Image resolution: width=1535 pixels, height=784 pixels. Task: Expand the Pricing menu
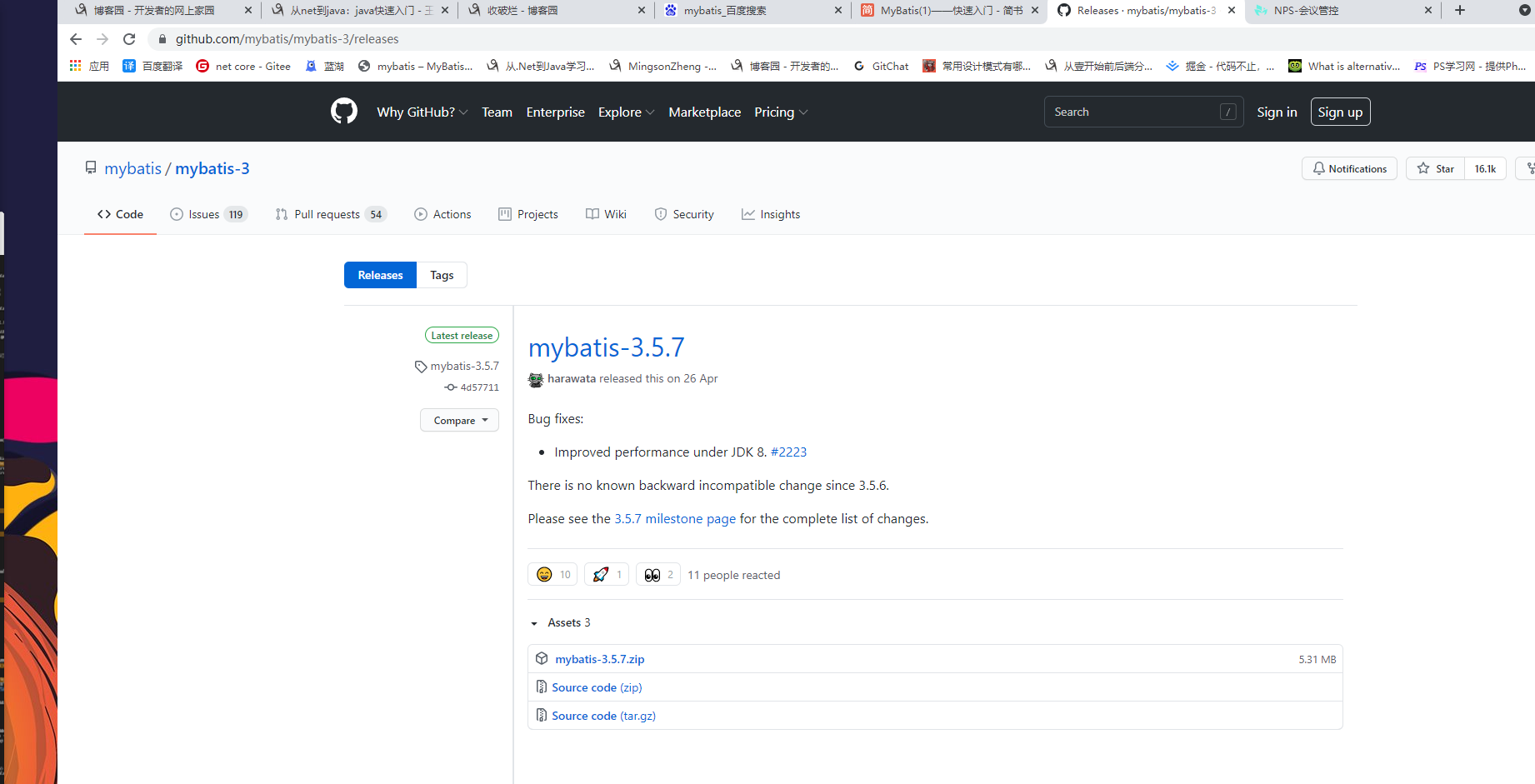(x=781, y=112)
